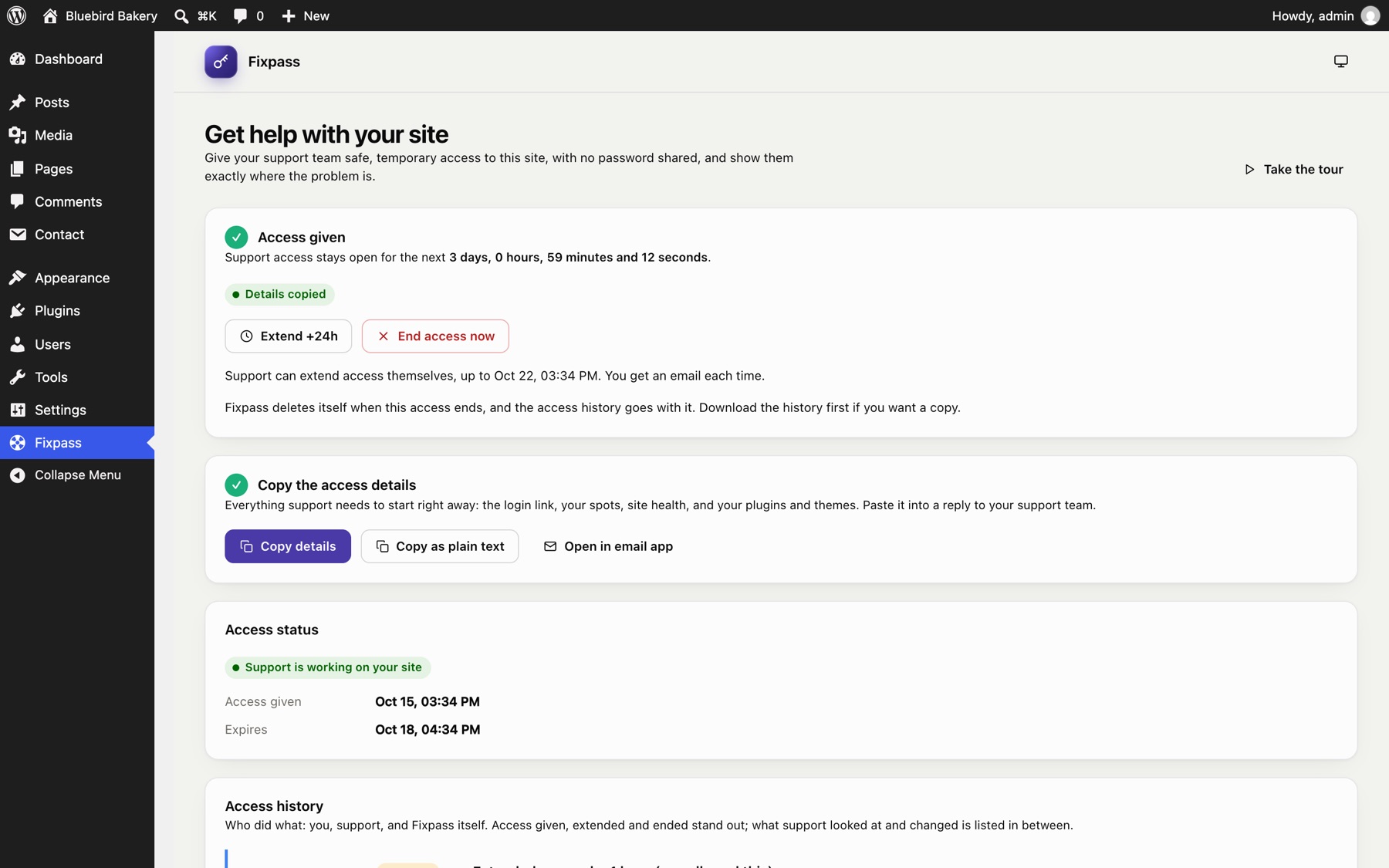Click the New plus icon

pos(288,15)
